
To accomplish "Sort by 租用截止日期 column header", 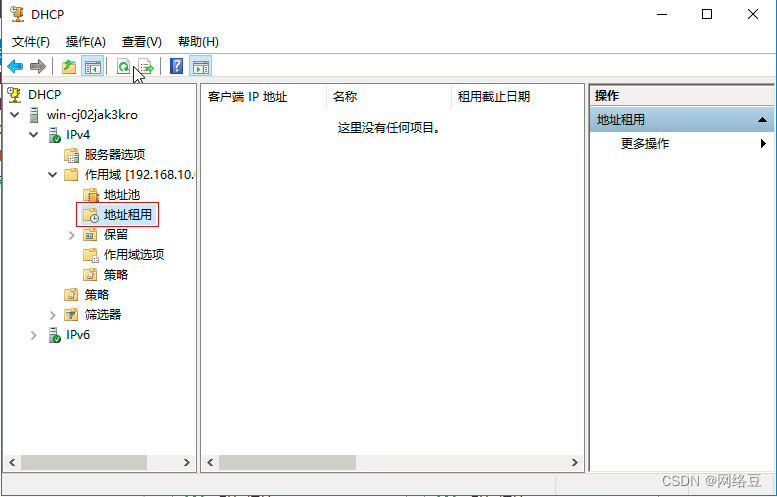I will pos(517,97).
